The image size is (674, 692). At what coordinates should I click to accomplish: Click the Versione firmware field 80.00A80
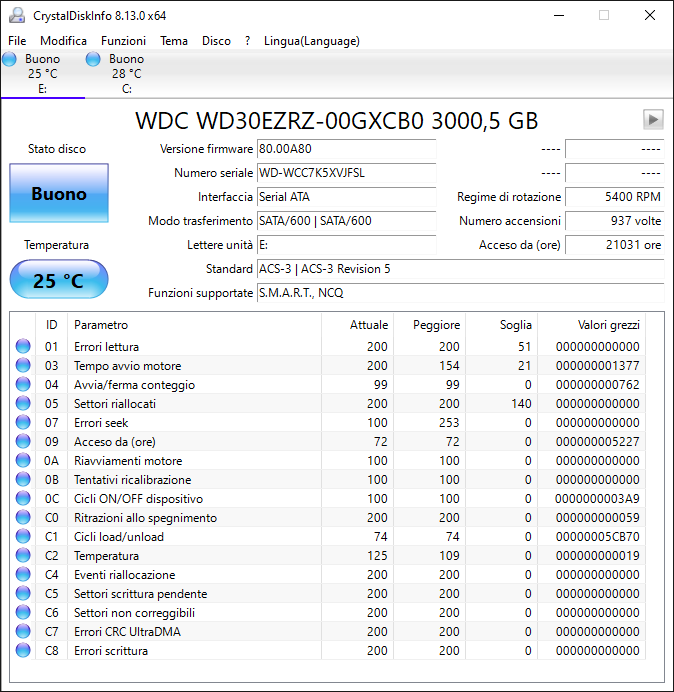346,149
